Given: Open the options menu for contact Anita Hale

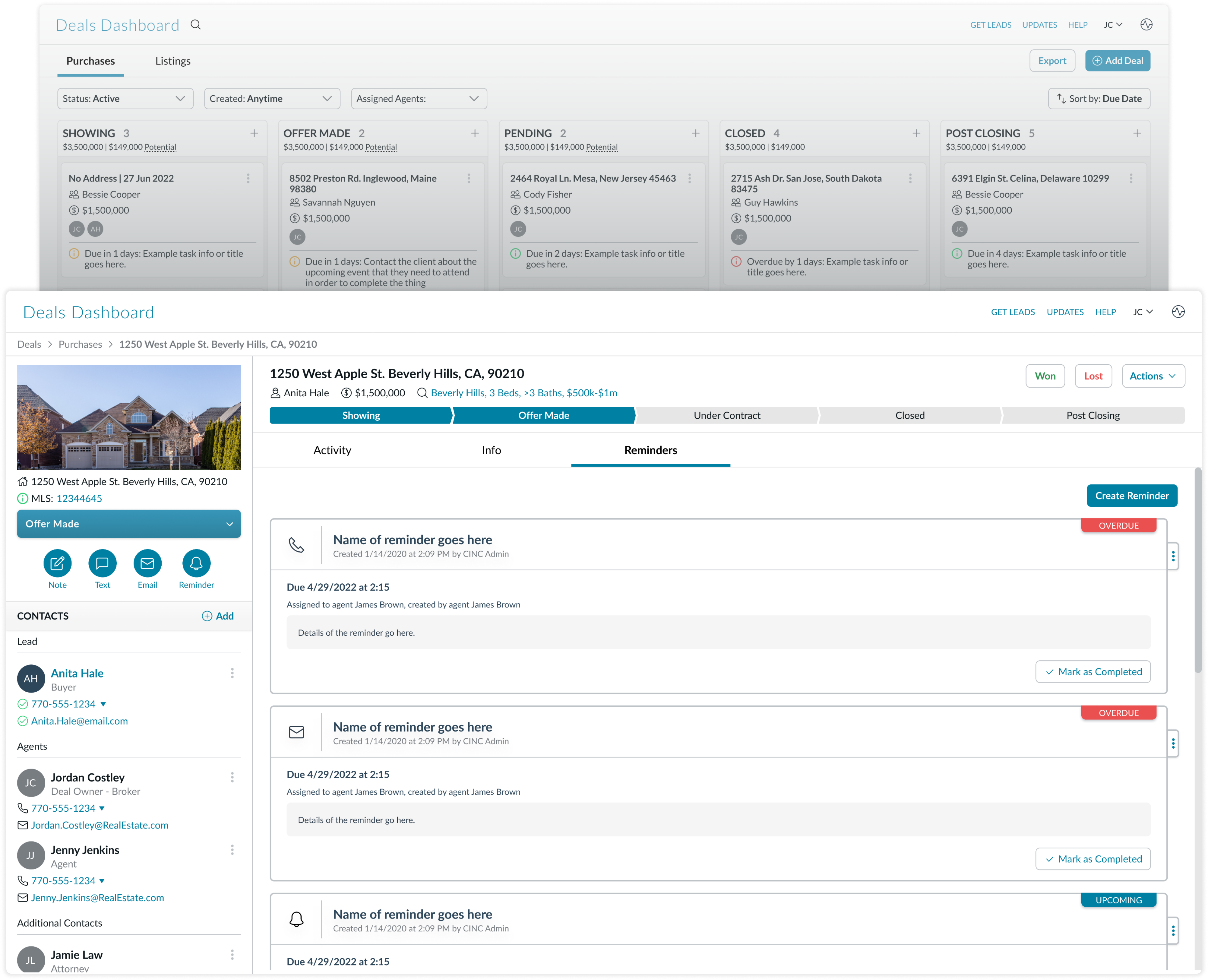Looking at the screenshot, I should (232, 673).
